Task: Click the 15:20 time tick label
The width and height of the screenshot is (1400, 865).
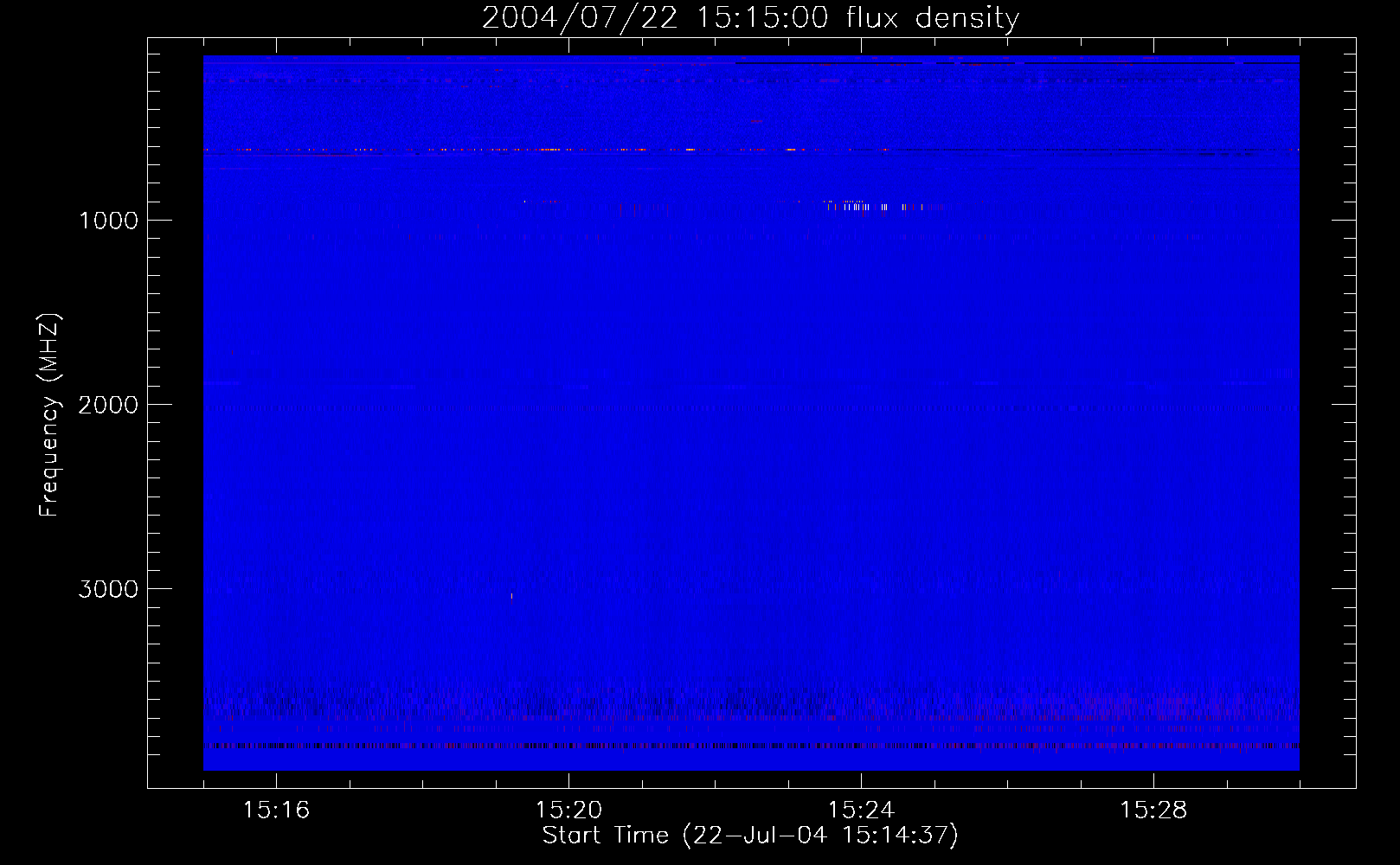Action: click(x=568, y=811)
